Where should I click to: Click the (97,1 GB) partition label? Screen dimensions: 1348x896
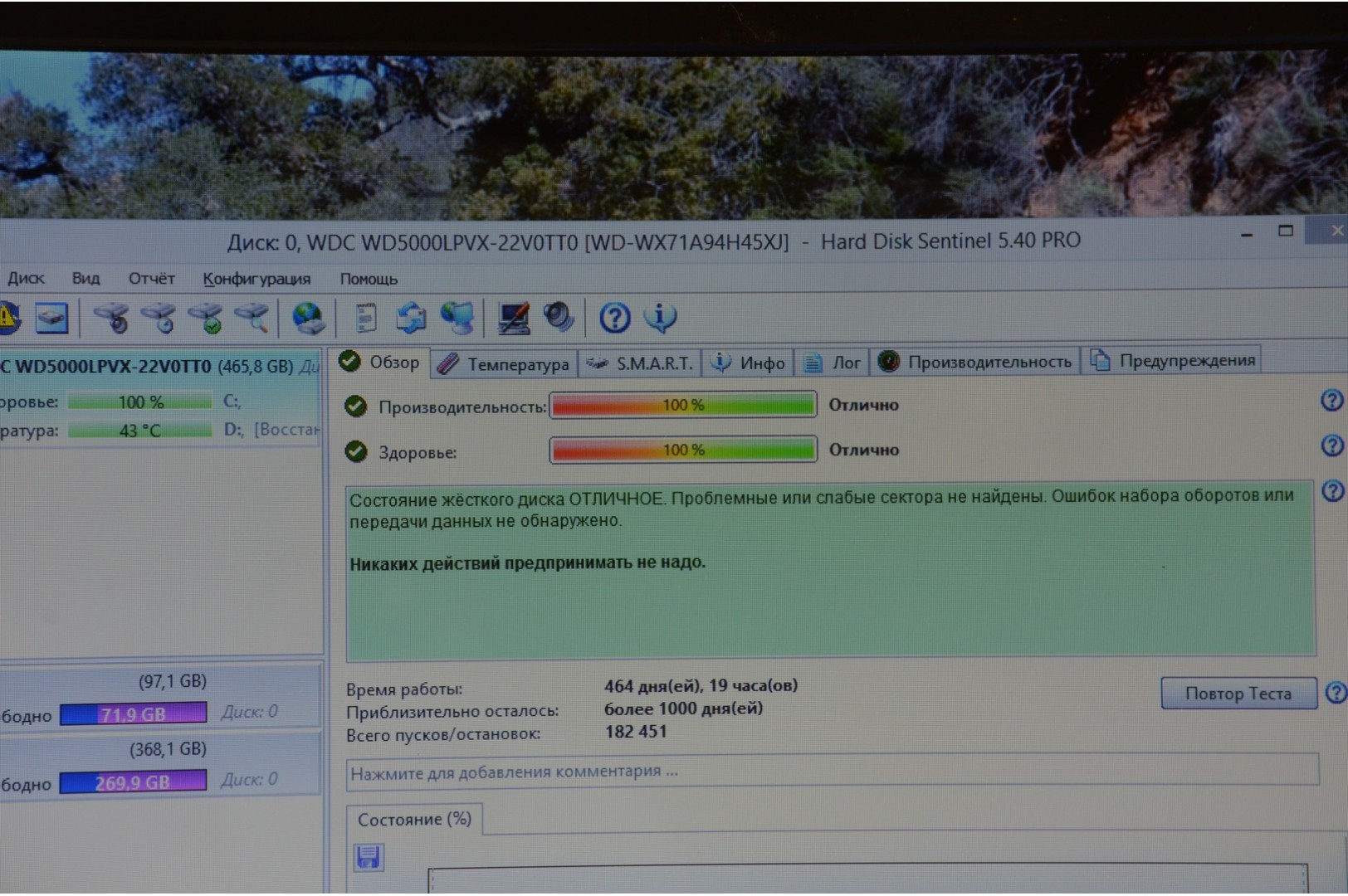(x=172, y=681)
